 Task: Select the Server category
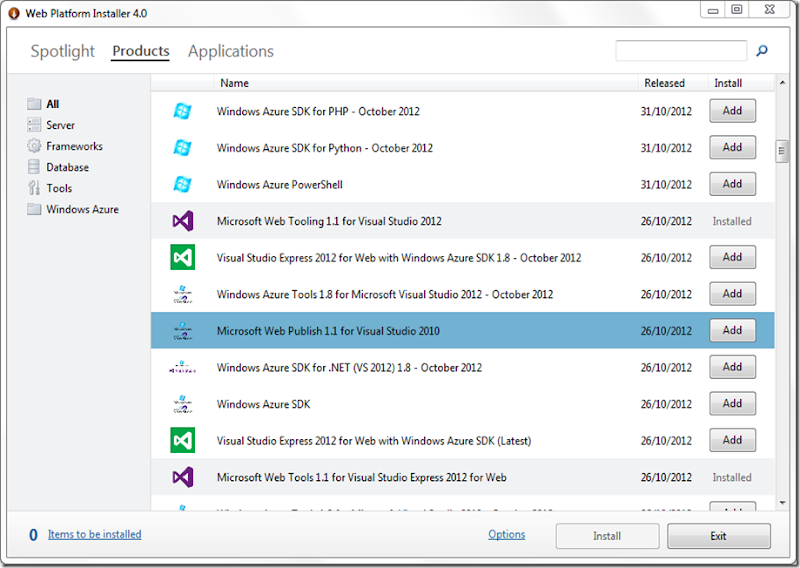tap(60, 125)
